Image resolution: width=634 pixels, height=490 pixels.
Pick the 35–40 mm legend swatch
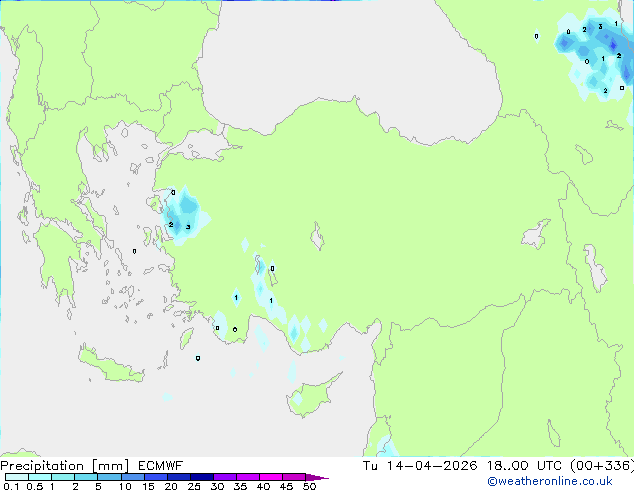click(247, 477)
